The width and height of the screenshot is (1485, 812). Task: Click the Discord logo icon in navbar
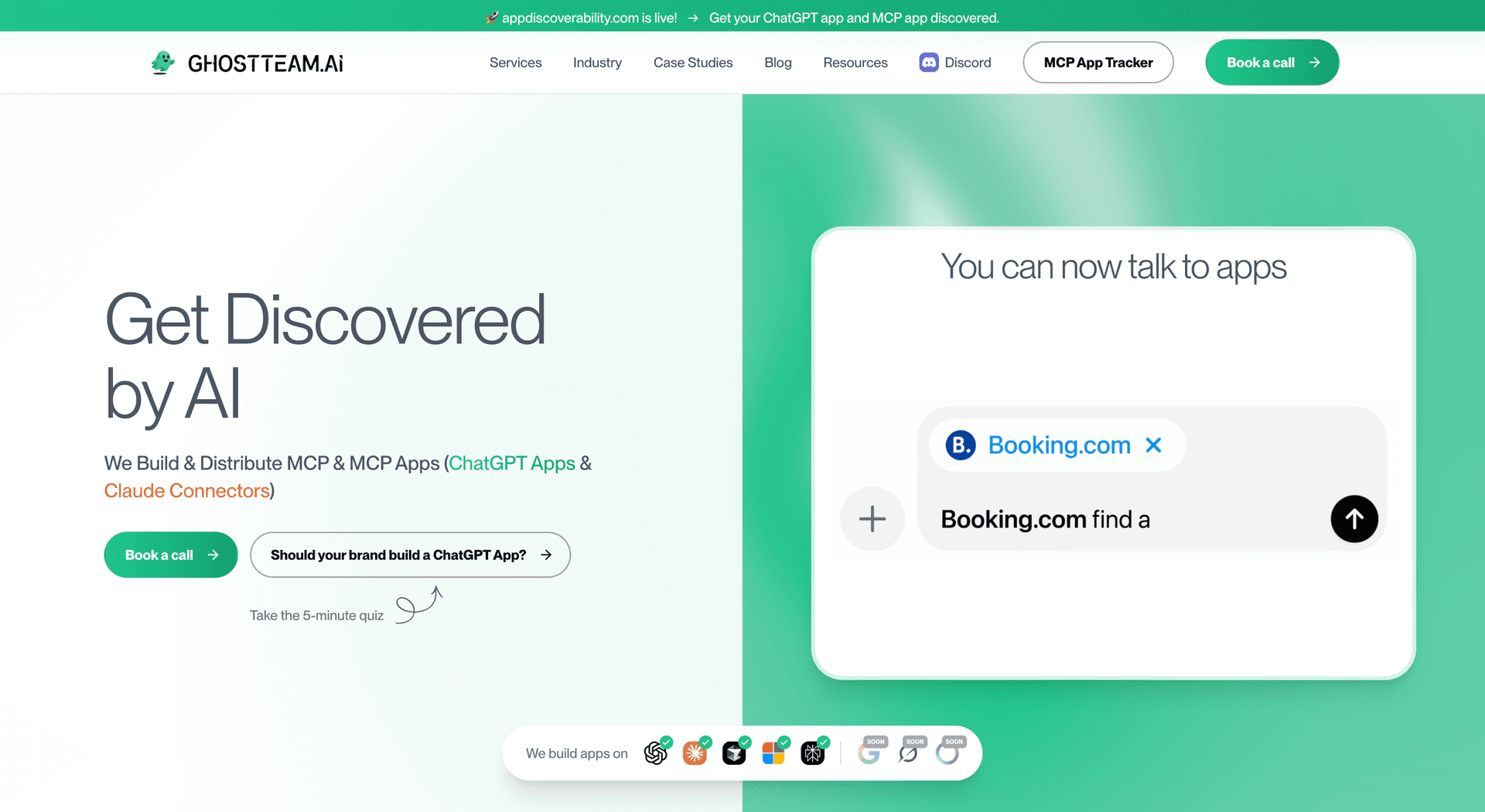(x=929, y=63)
